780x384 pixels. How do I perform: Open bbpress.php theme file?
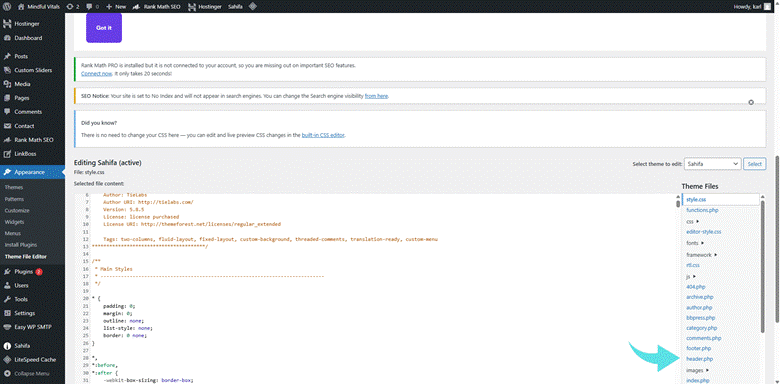click(700, 317)
